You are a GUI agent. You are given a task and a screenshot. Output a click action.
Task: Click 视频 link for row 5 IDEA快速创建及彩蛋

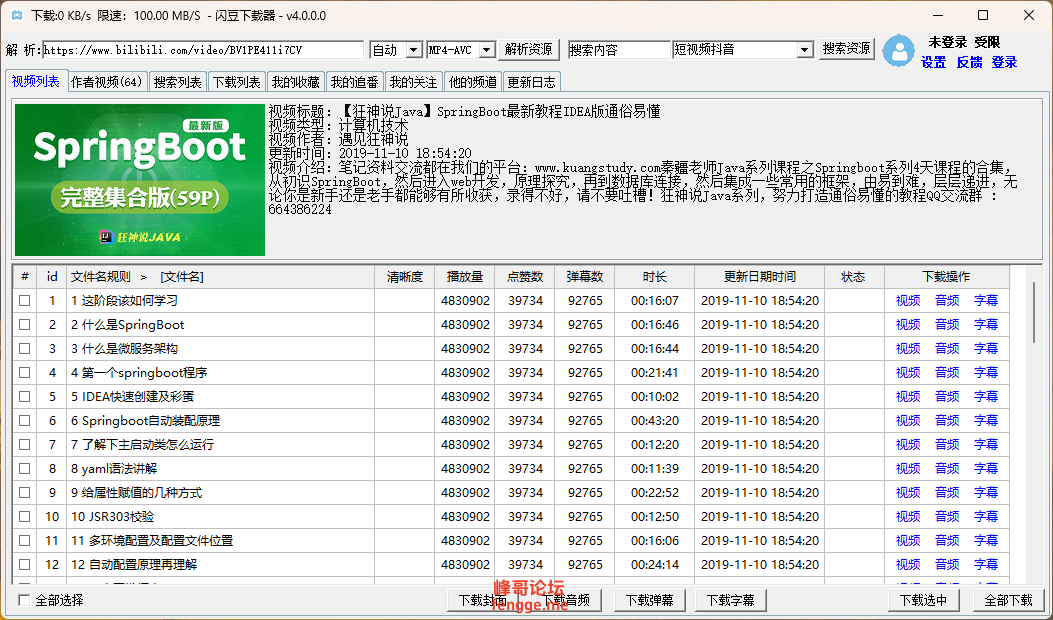908,397
